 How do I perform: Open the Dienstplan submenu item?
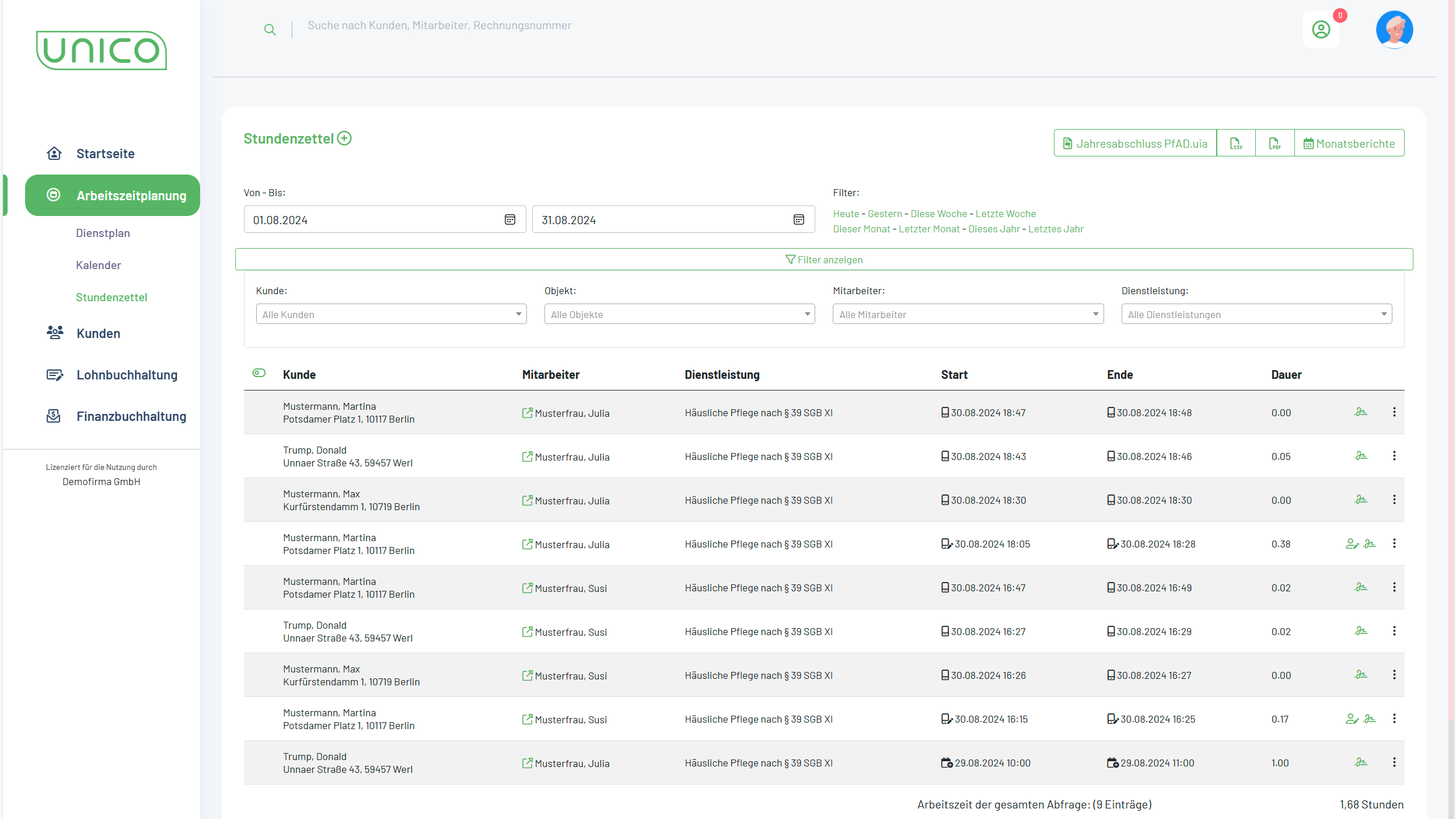103,233
